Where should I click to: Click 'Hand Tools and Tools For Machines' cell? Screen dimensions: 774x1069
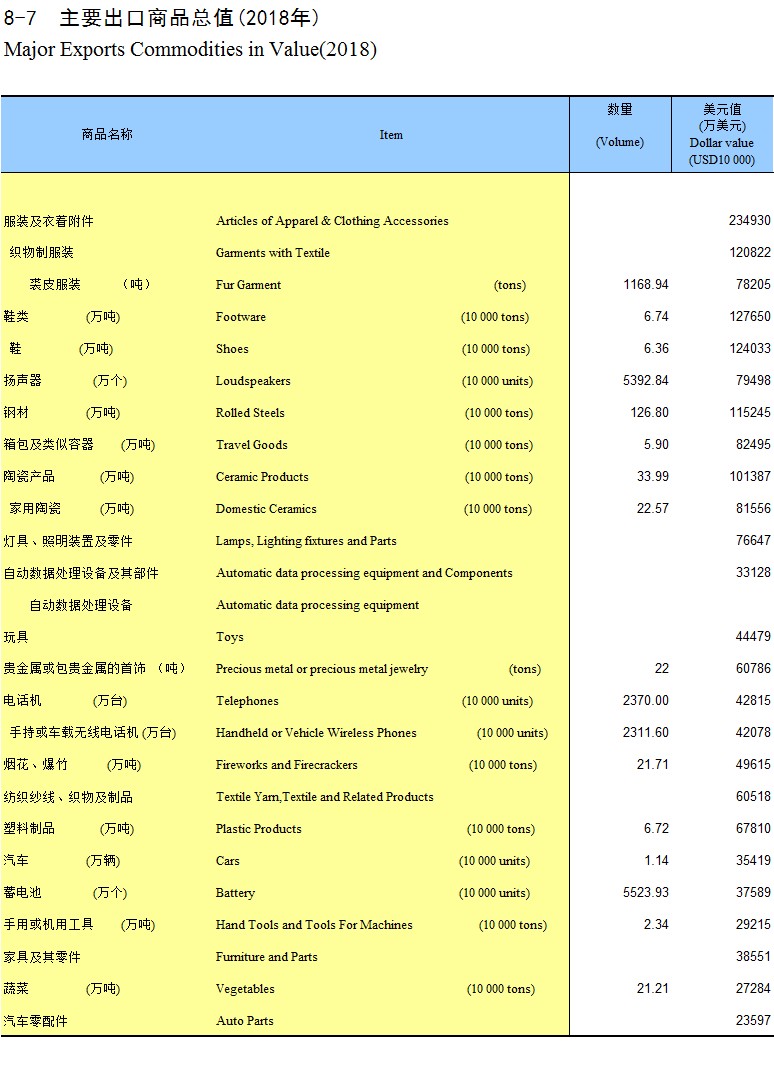point(314,926)
